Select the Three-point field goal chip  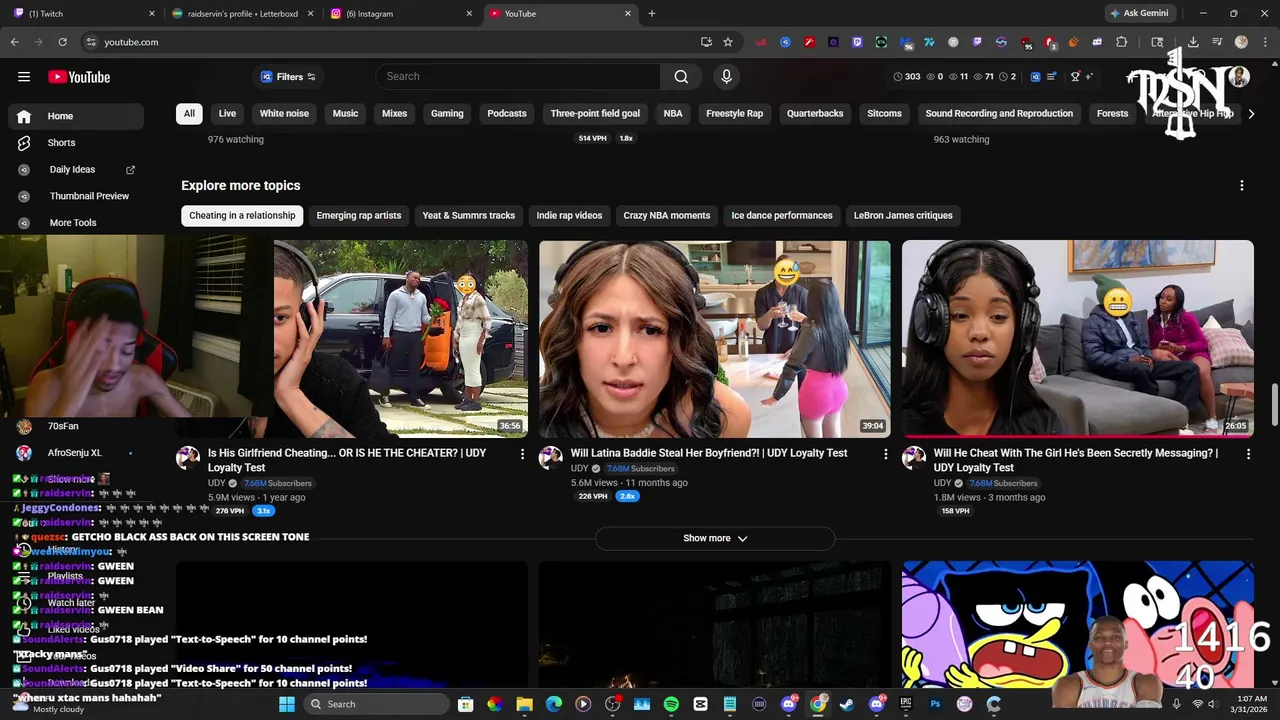click(595, 113)
